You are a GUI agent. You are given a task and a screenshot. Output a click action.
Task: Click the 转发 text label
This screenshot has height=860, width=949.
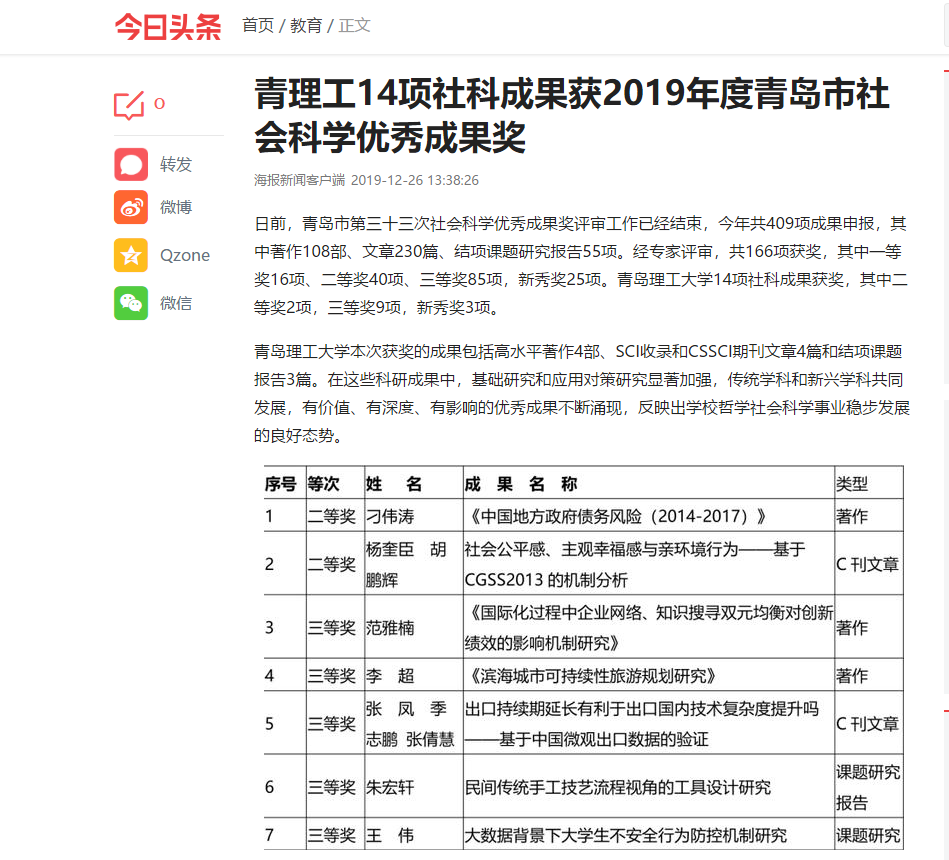point(176,164)
